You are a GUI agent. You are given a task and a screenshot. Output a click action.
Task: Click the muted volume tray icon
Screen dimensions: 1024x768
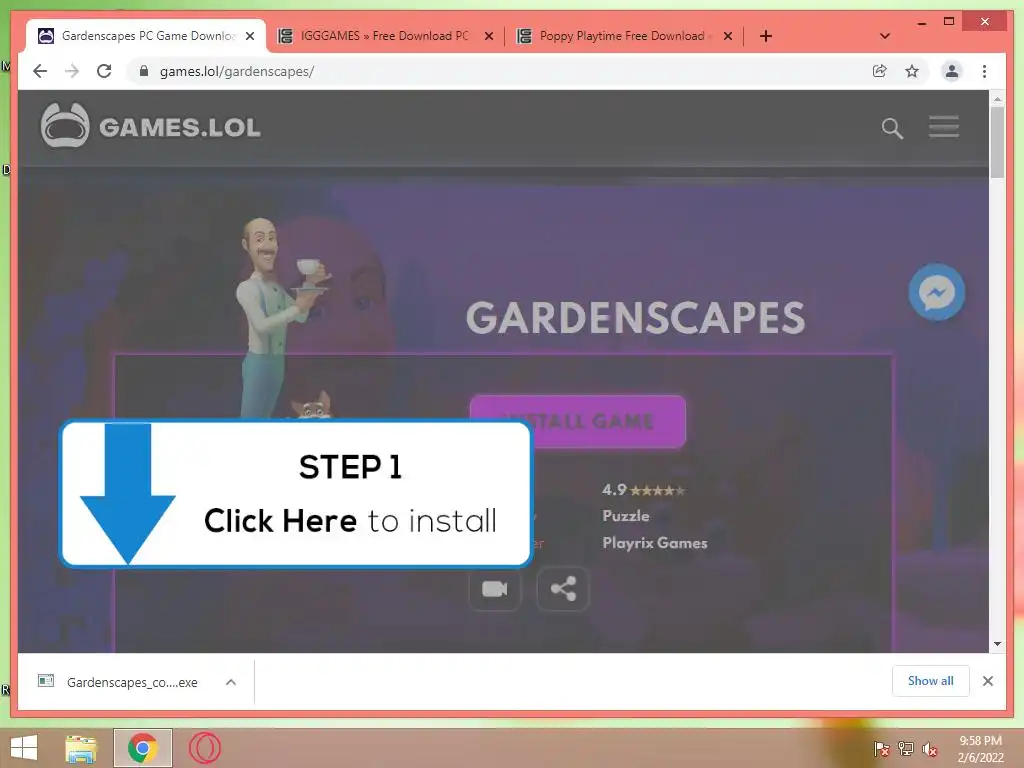[929, 749]
